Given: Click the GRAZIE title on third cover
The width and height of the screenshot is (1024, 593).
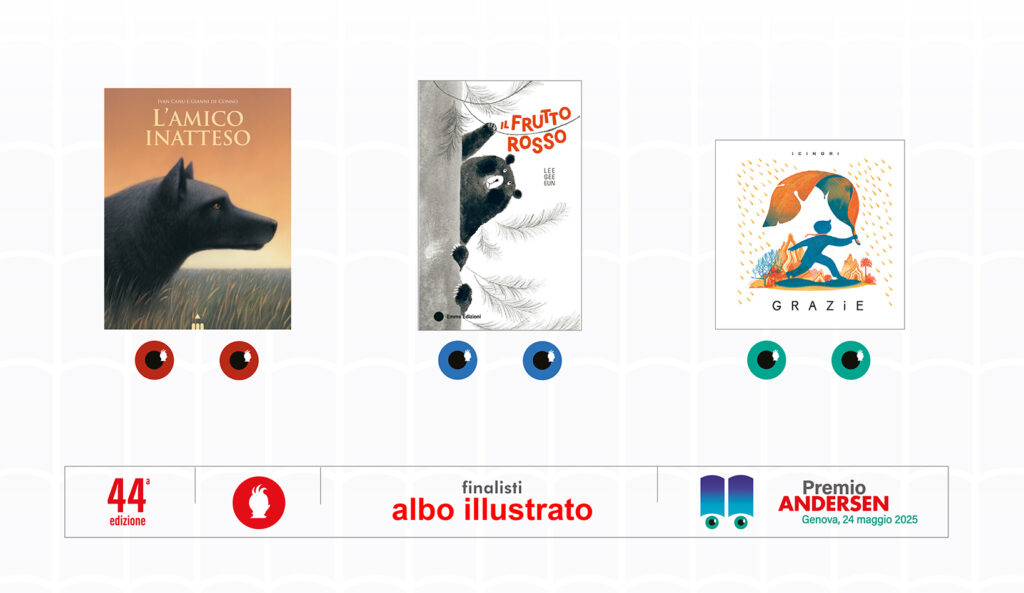Looking at the screenshot, I should (x=818, y=306).
